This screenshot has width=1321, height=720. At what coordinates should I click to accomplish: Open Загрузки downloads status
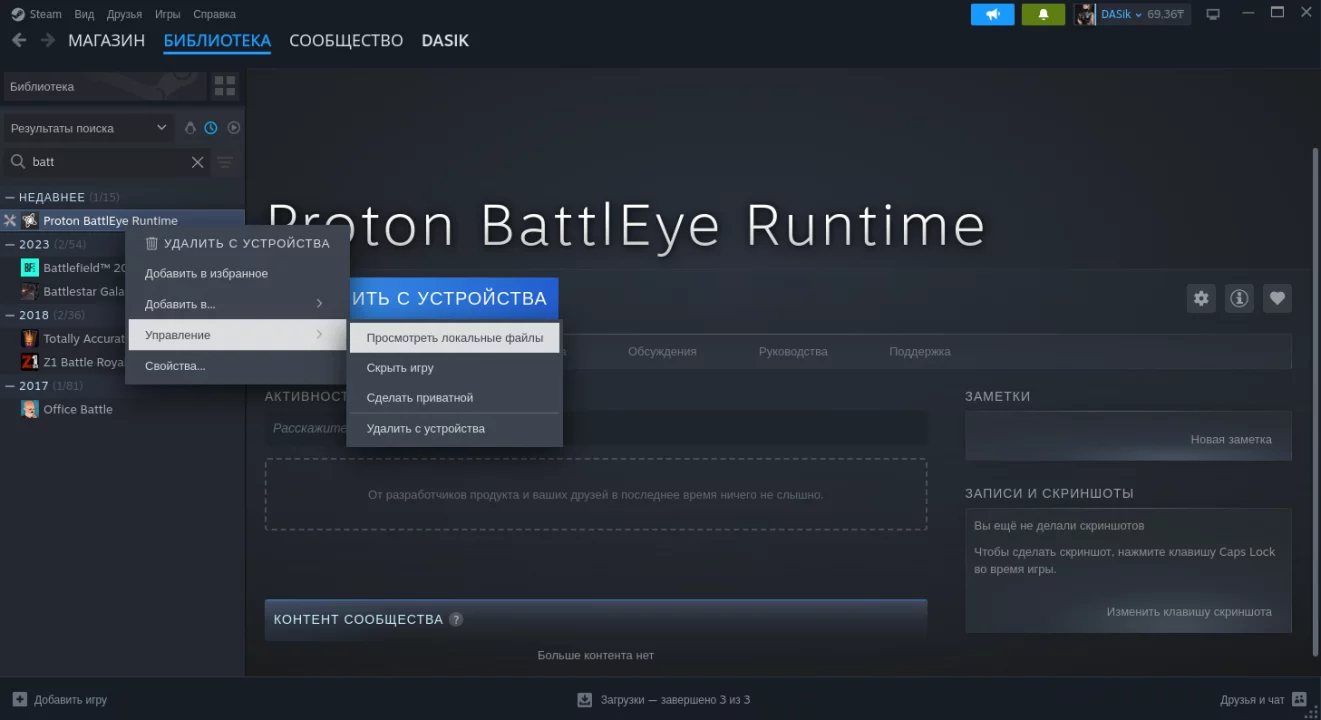(x=663, y=700)
